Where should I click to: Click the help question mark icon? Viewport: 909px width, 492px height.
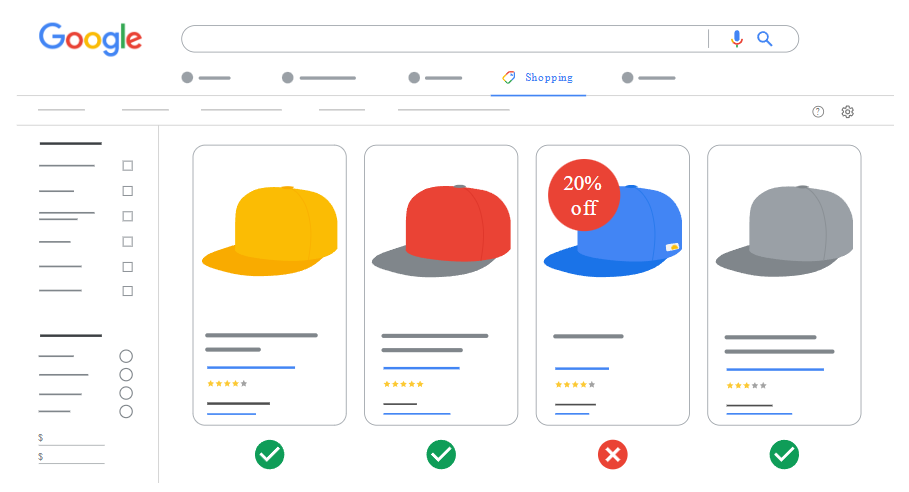pyautogui.click(x=818, y=112)
